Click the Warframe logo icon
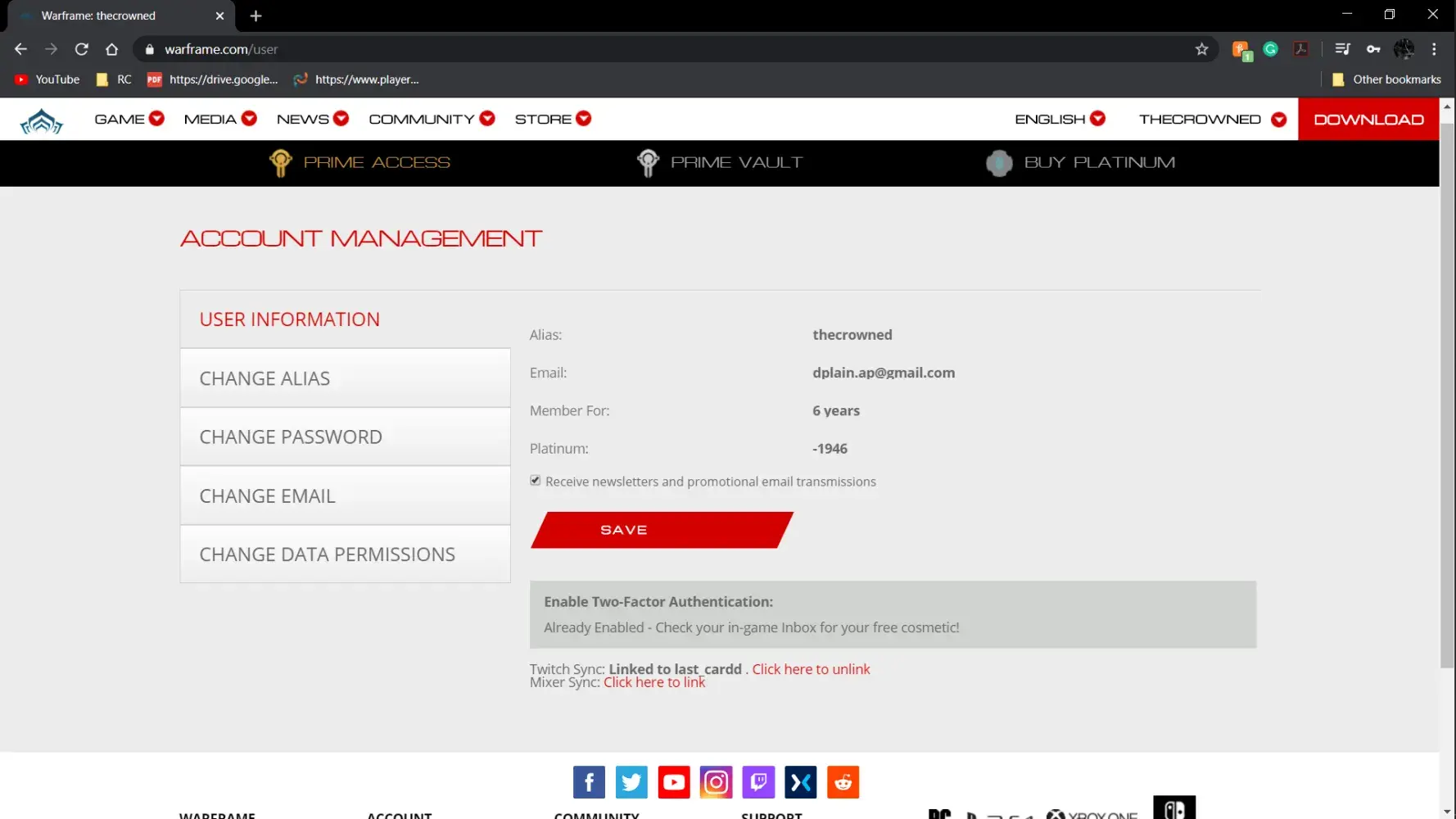This screenshot has height=819, width=1456. (41, 120)
